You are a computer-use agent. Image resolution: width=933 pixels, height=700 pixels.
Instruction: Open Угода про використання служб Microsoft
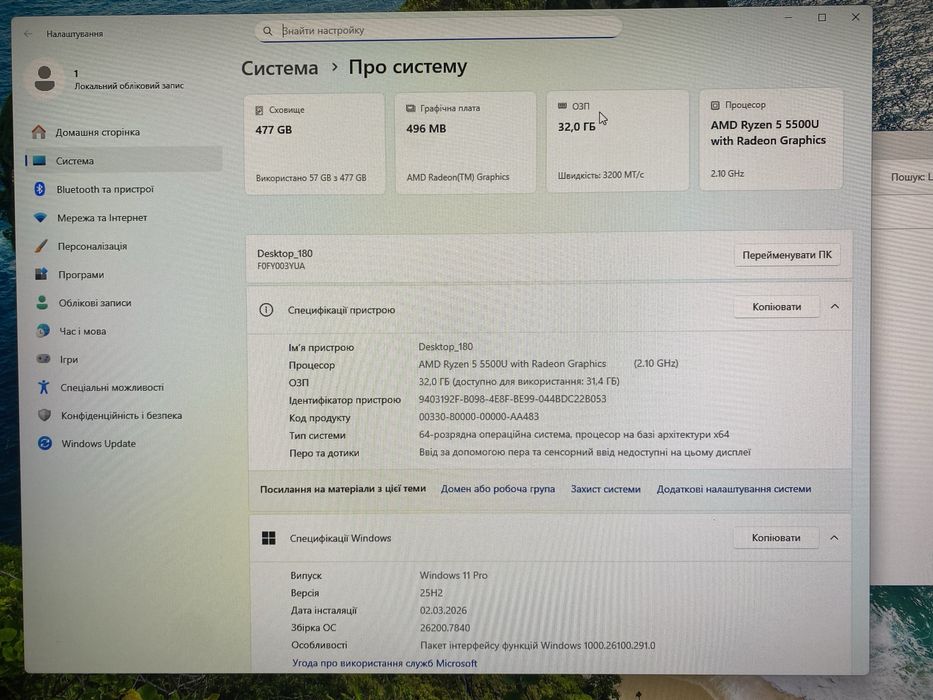384,663
